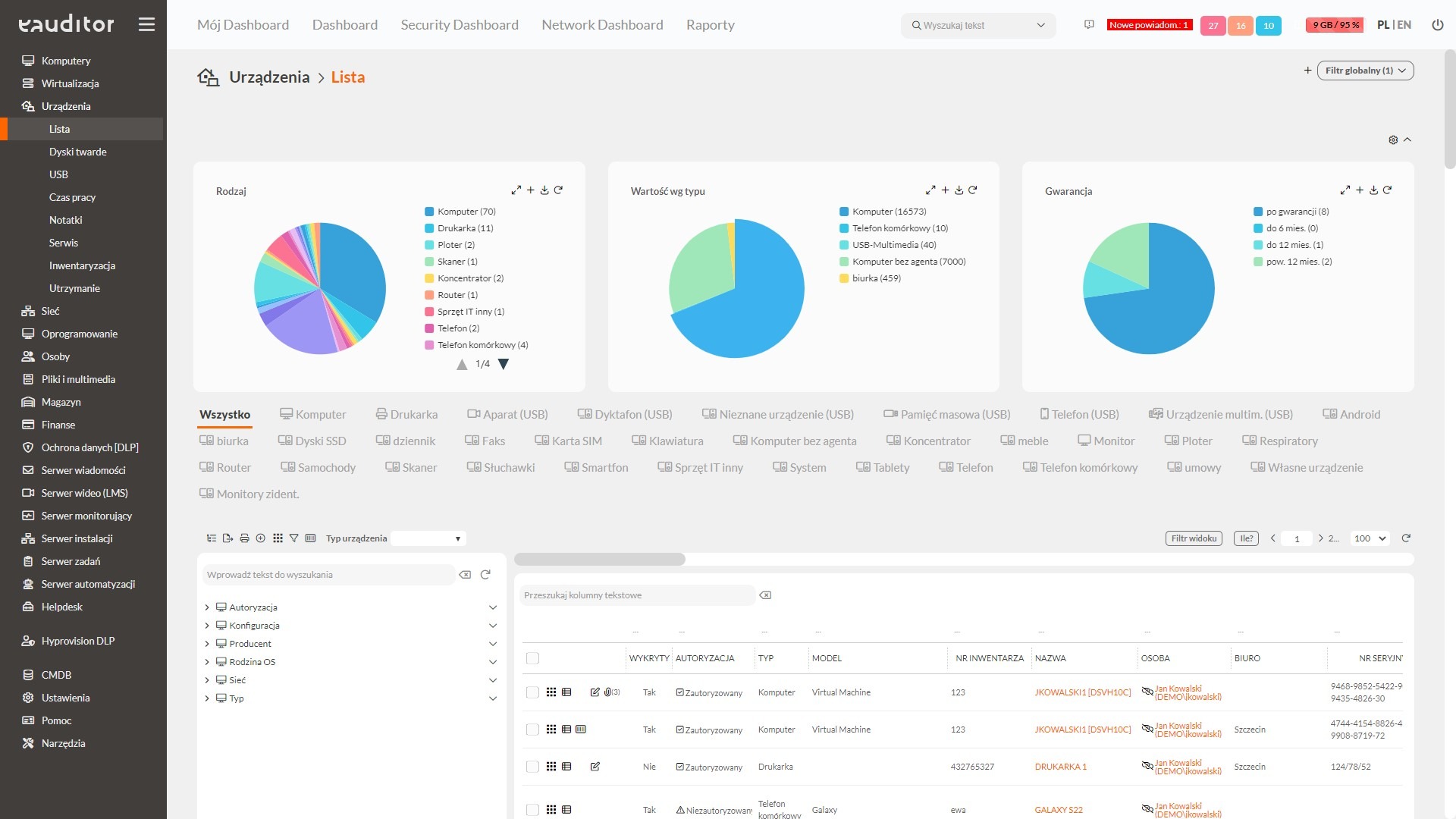
Task: Open Dyski twarde in sidebar
Action: pyautogui.click(x=78, y=152)
